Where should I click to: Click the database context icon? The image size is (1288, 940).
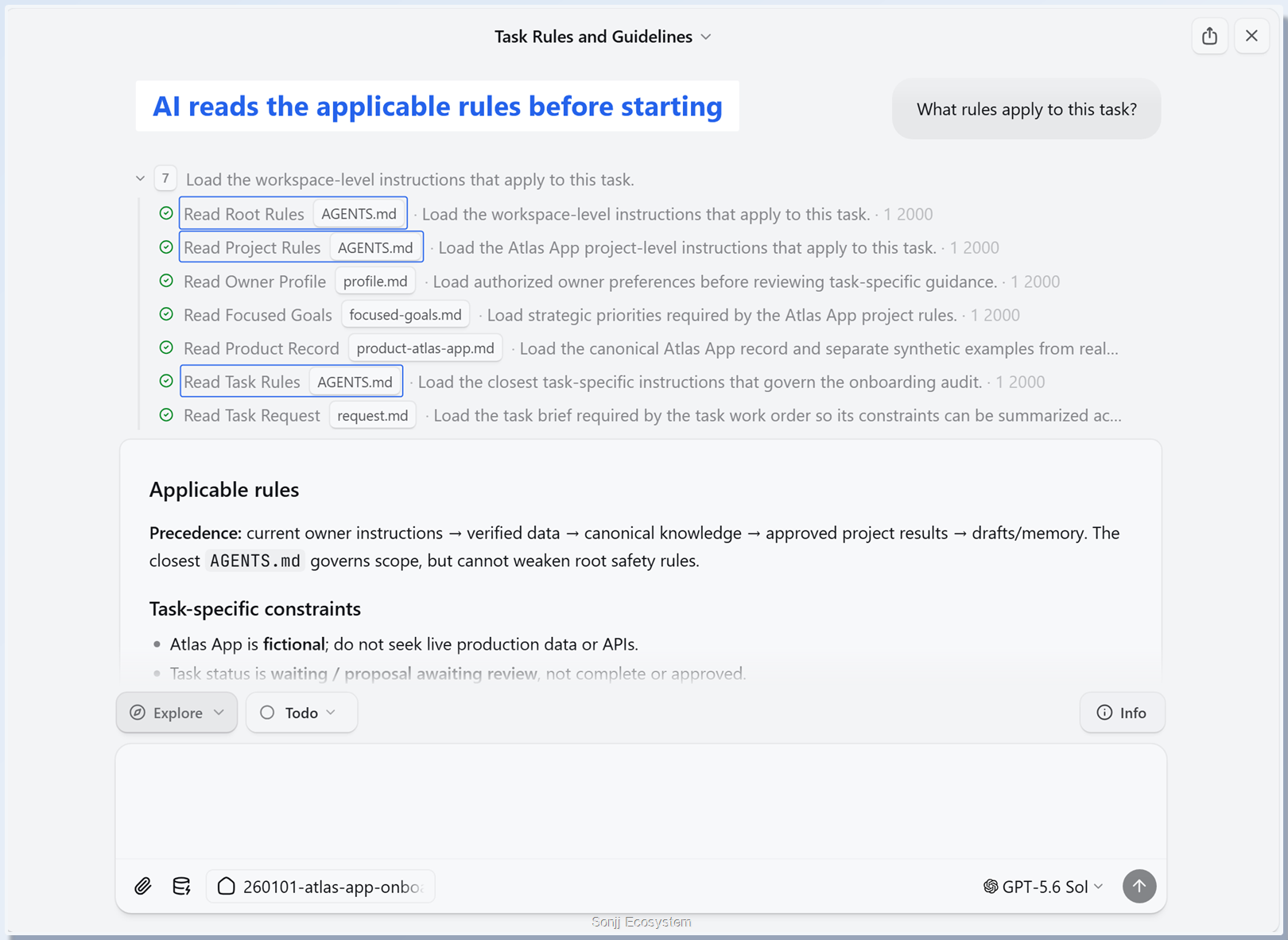[181, 886]
